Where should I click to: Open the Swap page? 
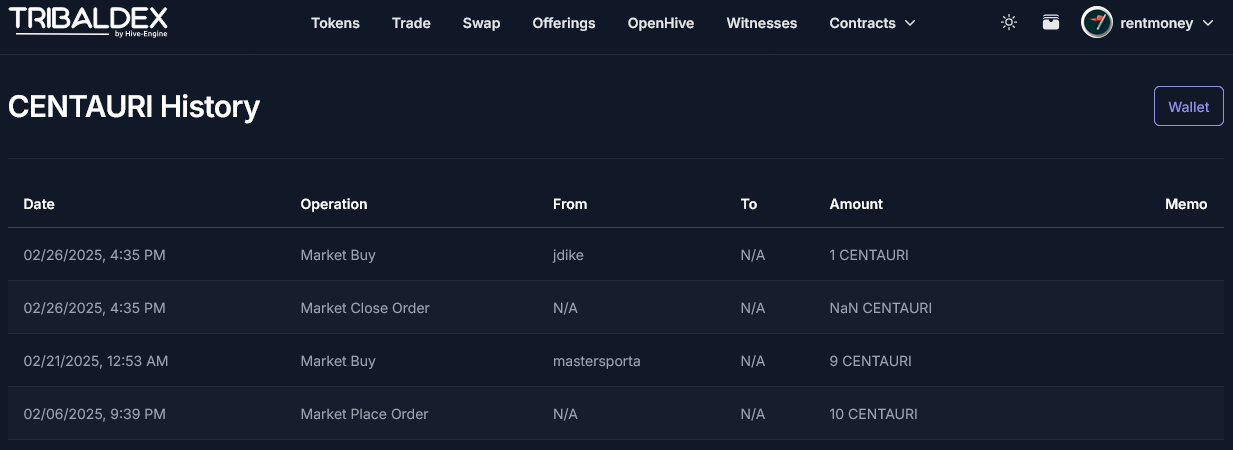point(481,23)
